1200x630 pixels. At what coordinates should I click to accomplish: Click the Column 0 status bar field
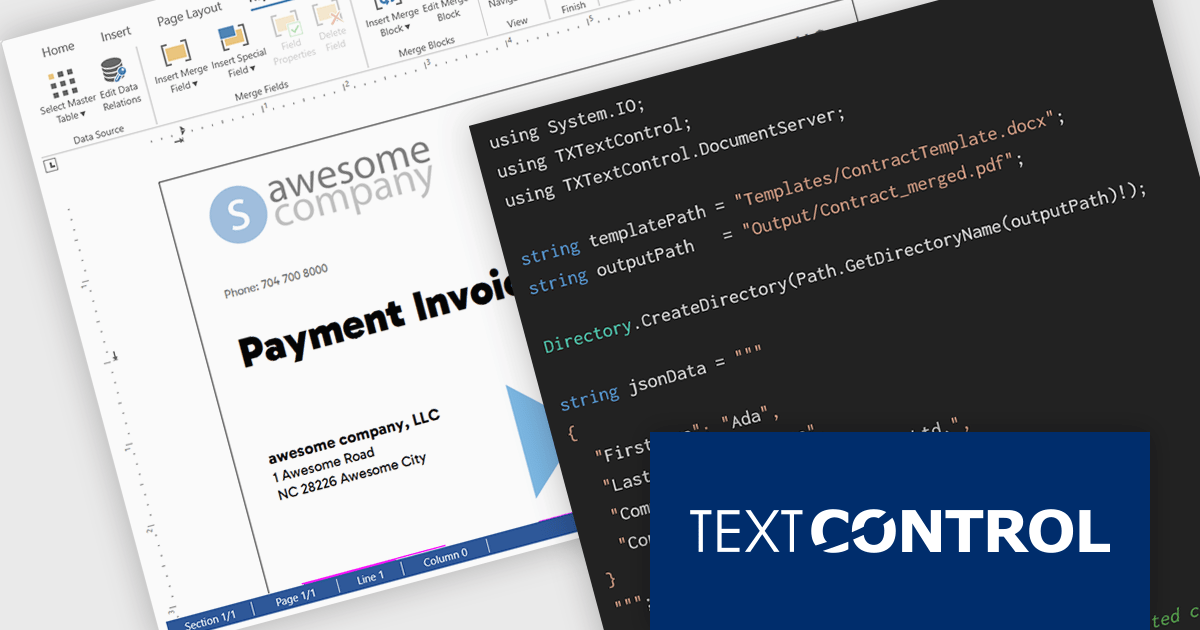tap(445, 555)
